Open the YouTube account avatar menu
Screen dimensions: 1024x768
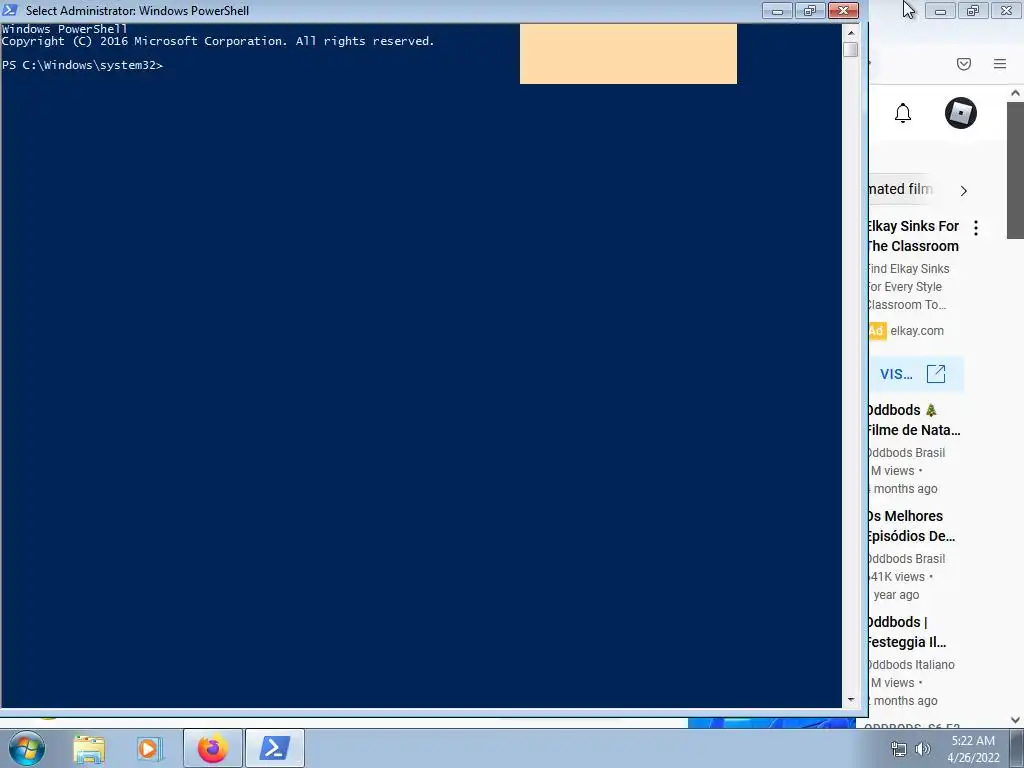click(x=961, y=113)
